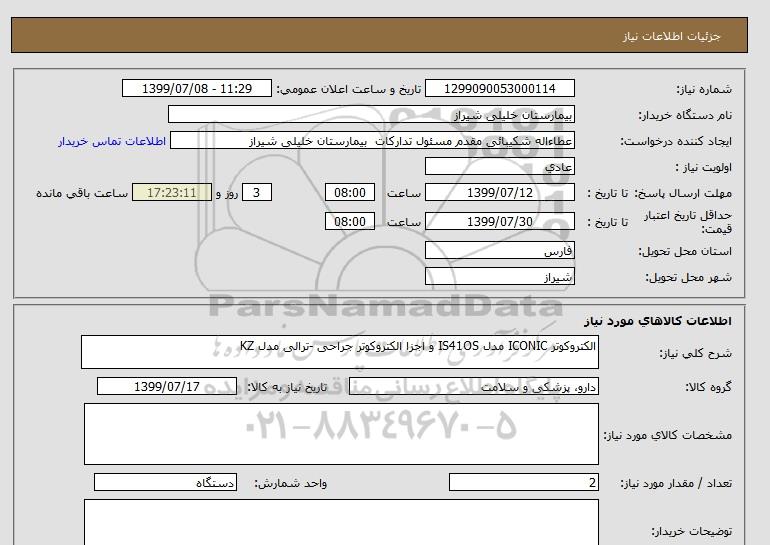
Task: Click the جزئیات اطلاعات نیاز header title
Action: point(671,36)
